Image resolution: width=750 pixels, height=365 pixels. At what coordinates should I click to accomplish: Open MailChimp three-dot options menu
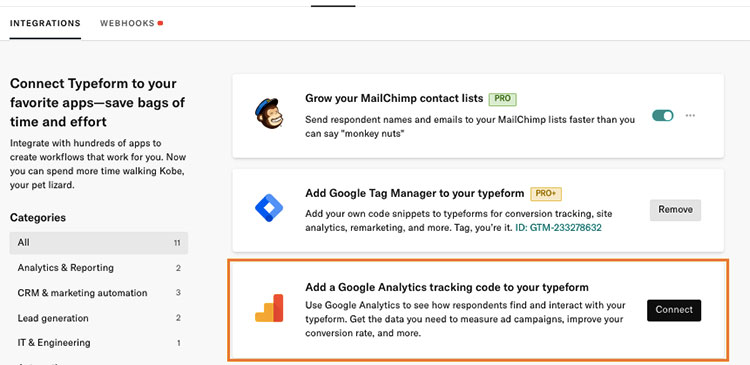coord(690,115)
